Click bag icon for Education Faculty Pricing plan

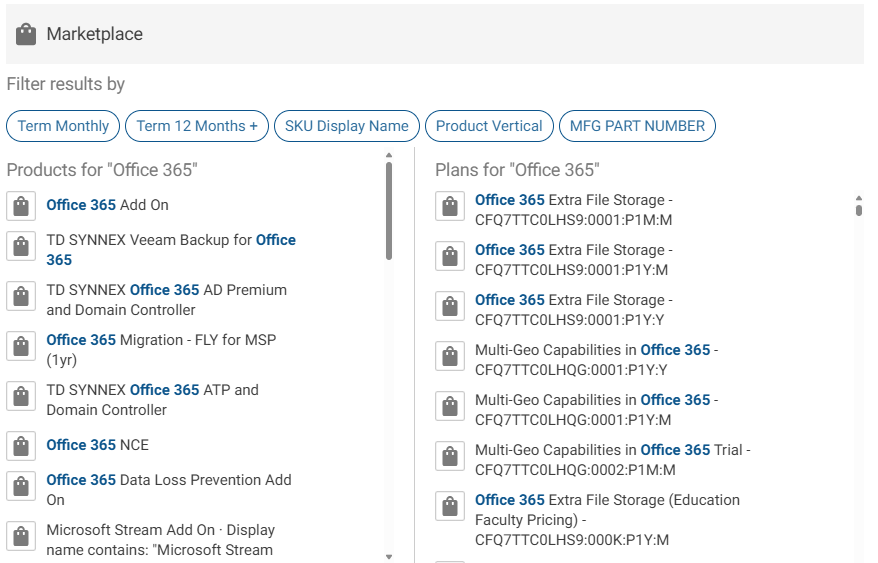[x=450, y=506]
